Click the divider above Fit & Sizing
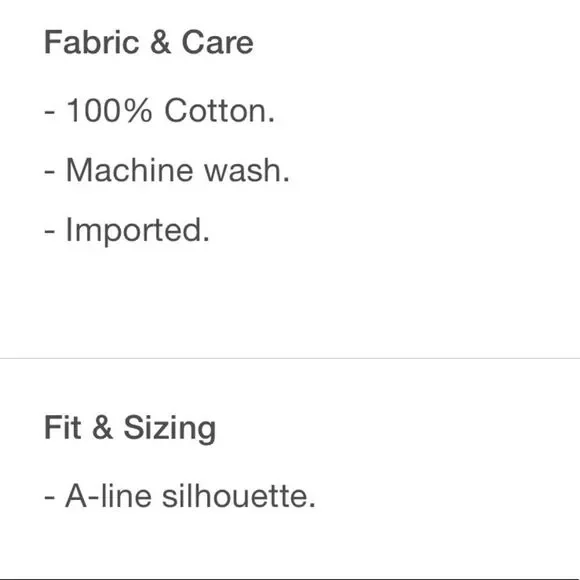The width and height of the screenshot is (580, 580). (x=290, y=358)
